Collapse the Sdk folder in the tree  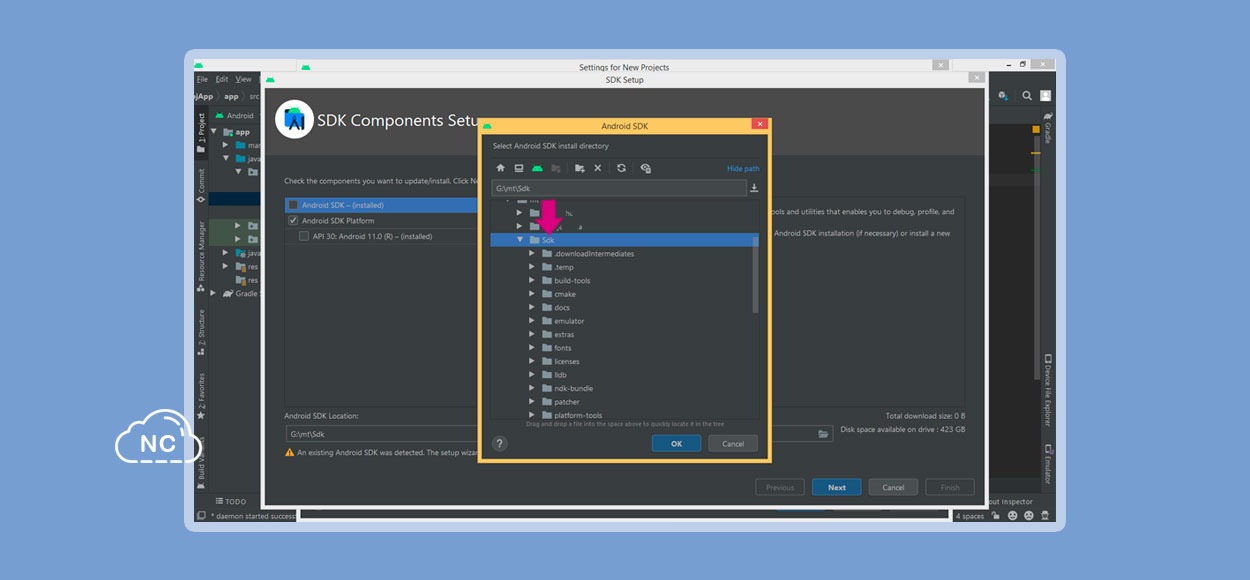pos(520,240)
